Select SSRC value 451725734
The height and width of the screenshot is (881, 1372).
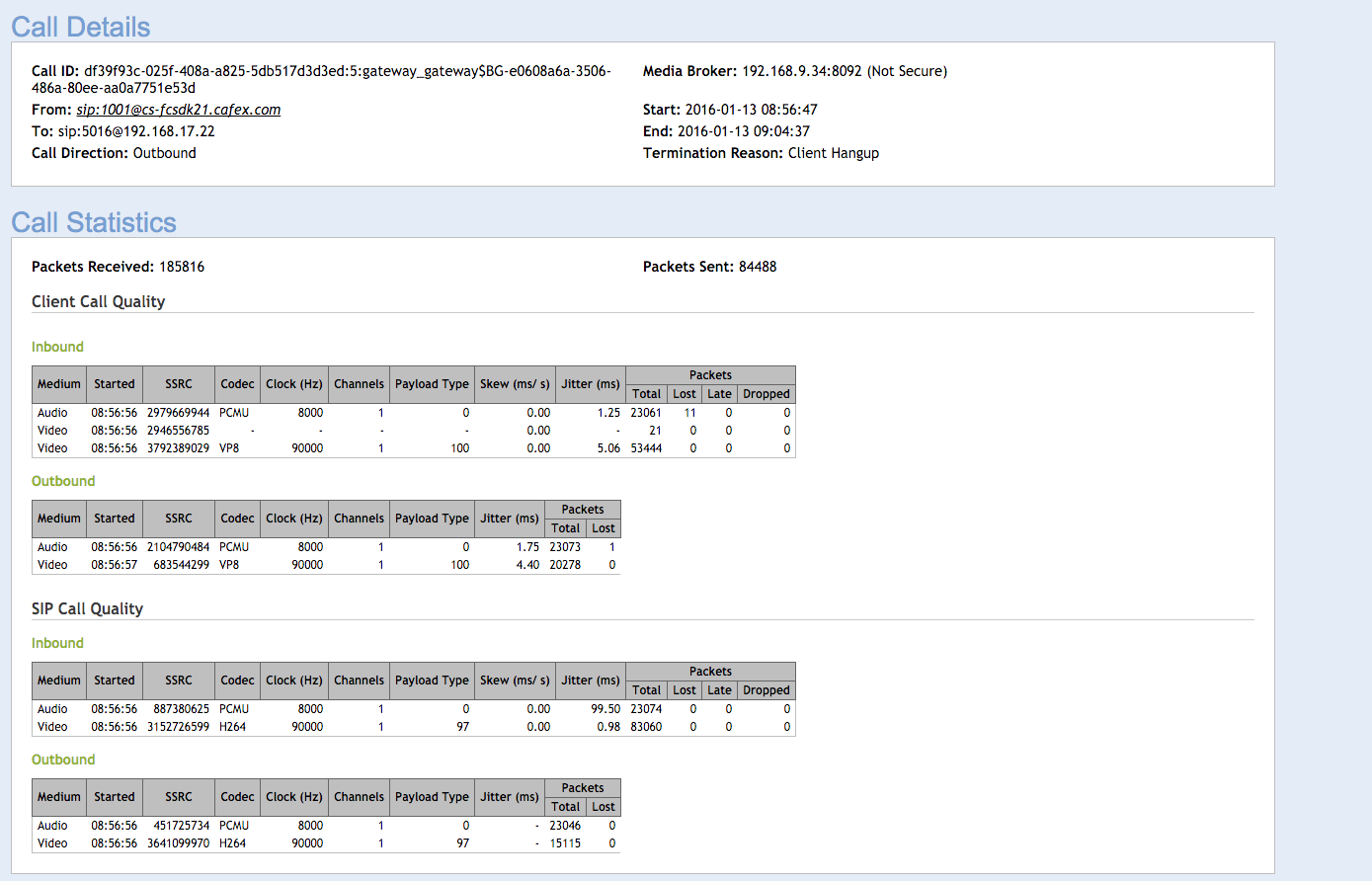182,826
